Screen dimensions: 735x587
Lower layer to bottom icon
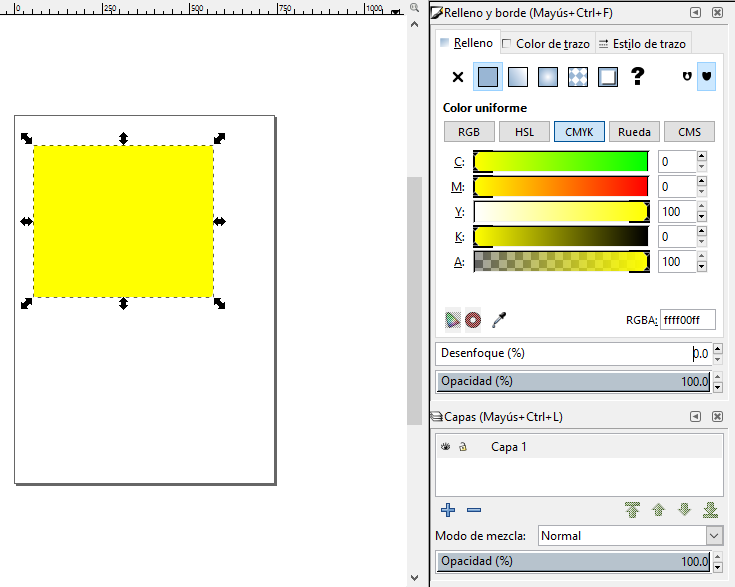coord(711,510)
